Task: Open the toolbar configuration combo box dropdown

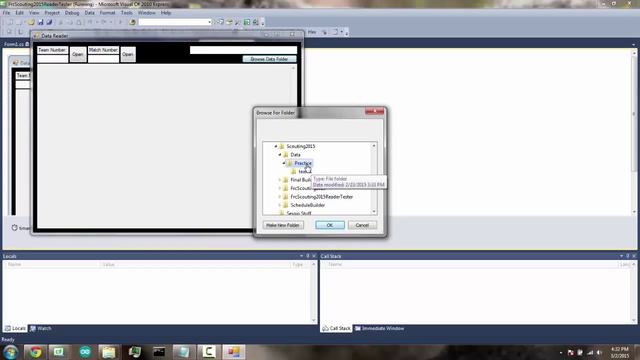Action: (209, 22)
